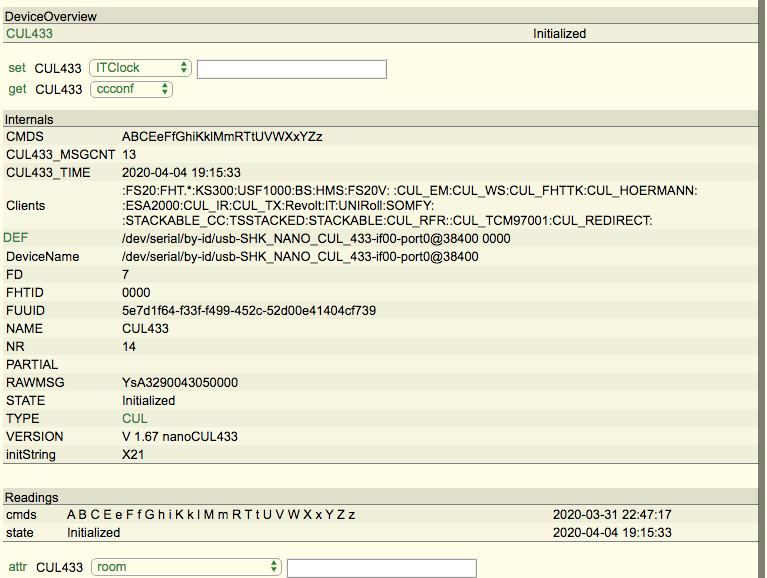Select the FHTID value 0000
Screen dimensions: 767x578
(136, 293)
